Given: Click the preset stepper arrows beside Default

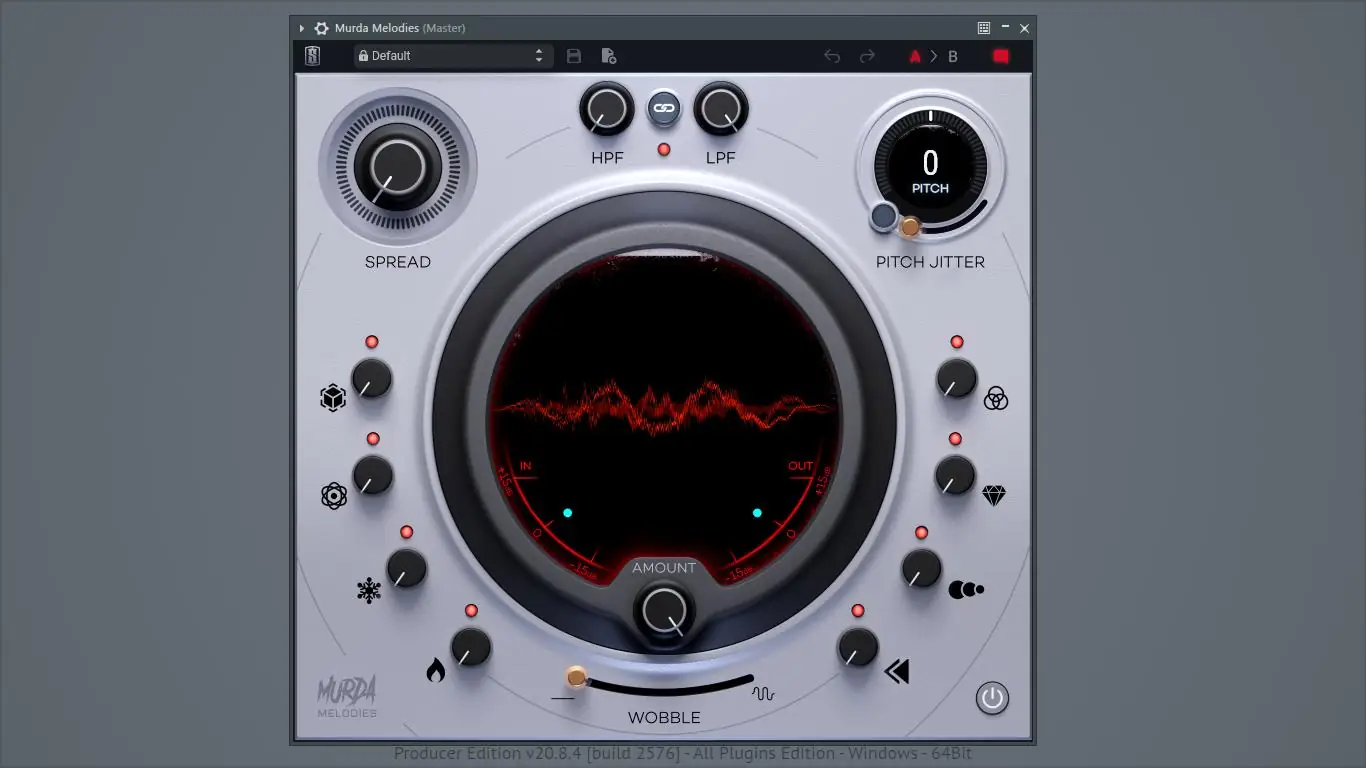Looking at the screenshot, I should pos(540,56).
